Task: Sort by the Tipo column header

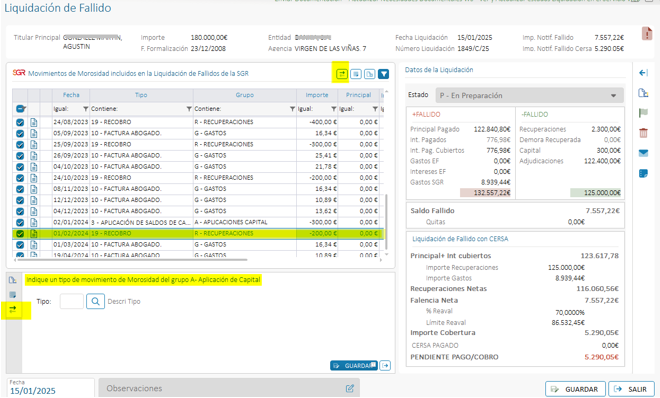Action: pos(141,95)
